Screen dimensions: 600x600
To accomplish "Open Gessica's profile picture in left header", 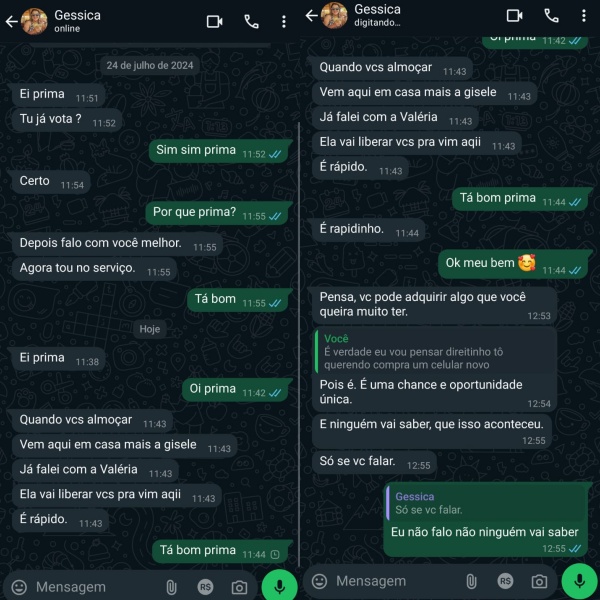I will pos(34,22).
